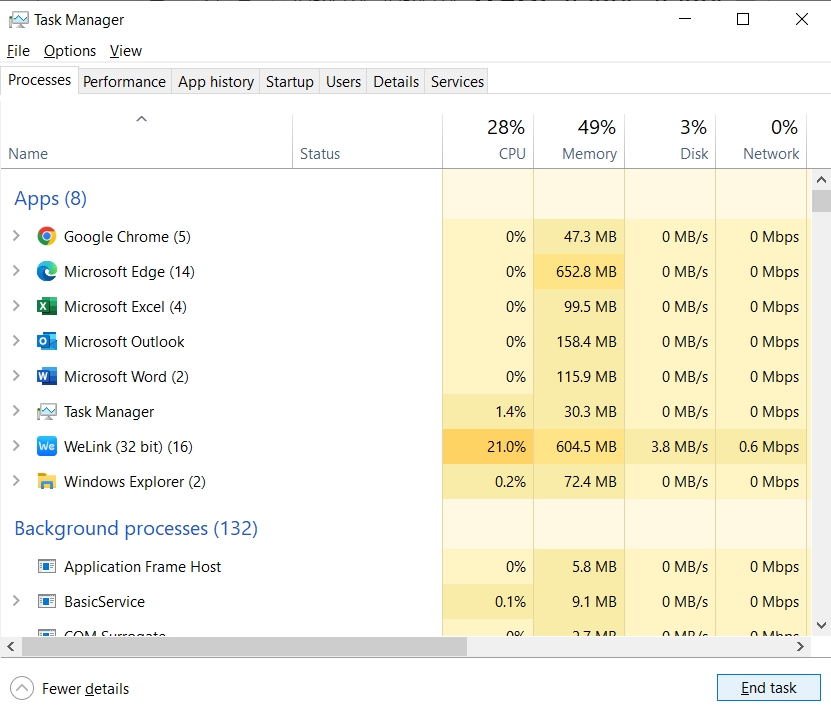The width and height of the screenshot is (831, 718).
Task: Click the 21.0% CPU cell for WeLink
Action: 488,446
